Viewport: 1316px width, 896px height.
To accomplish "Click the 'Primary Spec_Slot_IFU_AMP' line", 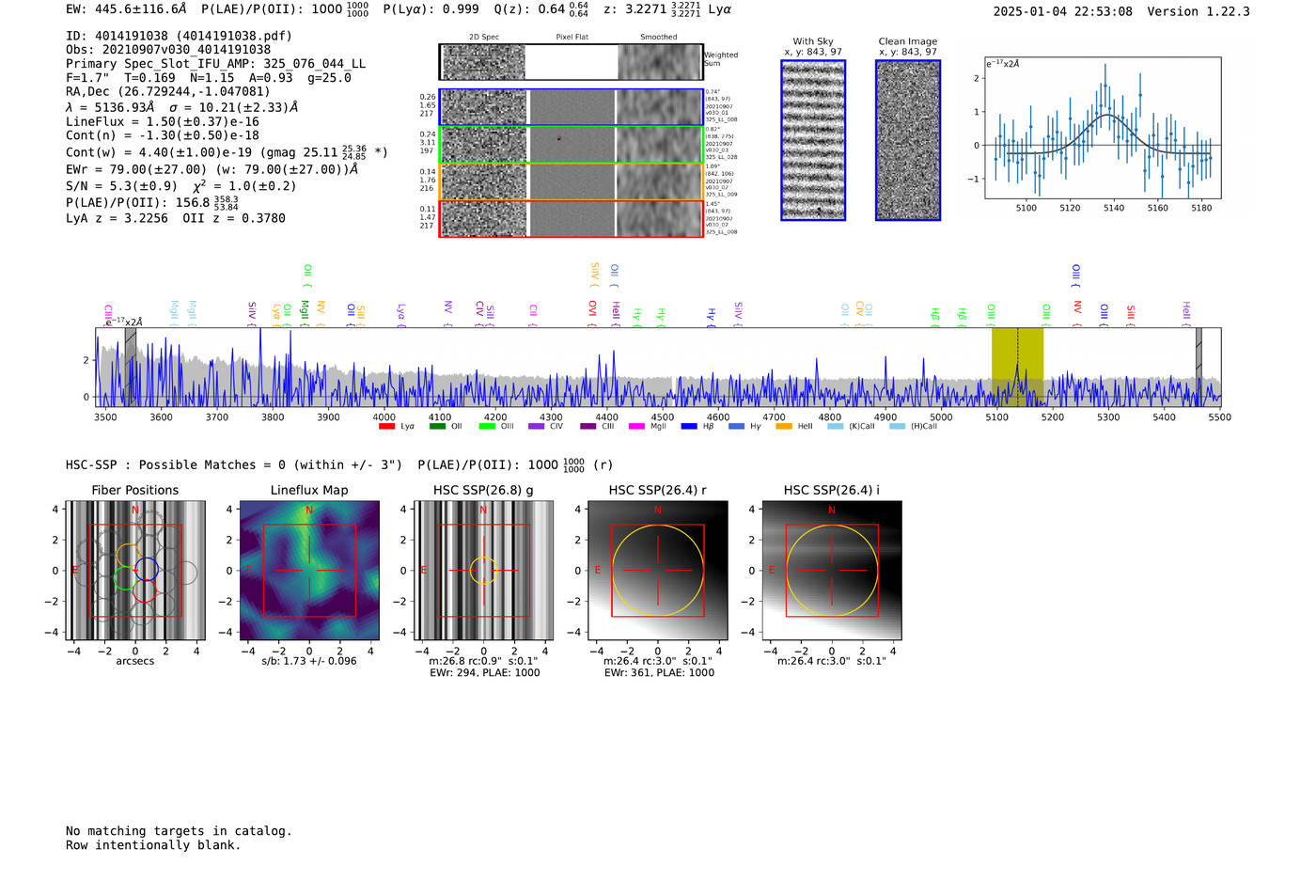I will [x=216, y=64].
